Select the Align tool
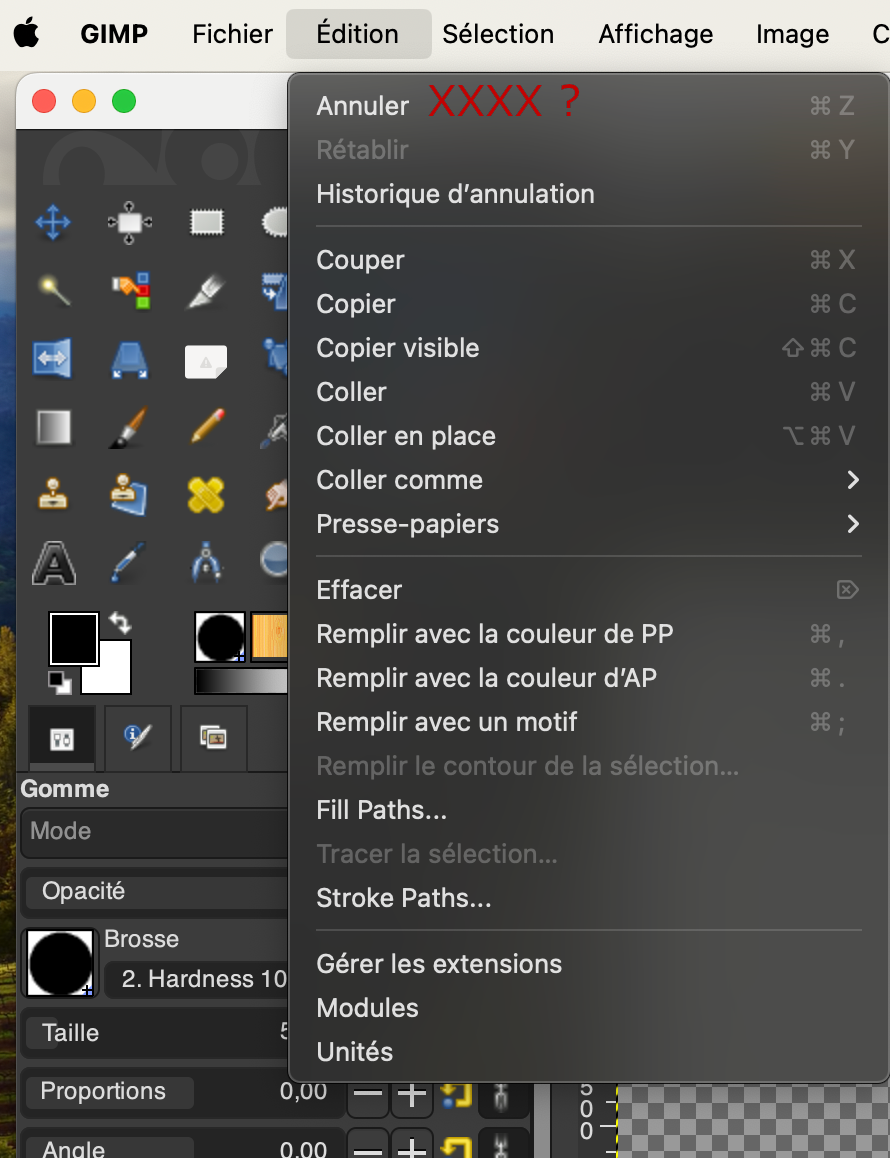890x1158 pixels. pos(130,222)
